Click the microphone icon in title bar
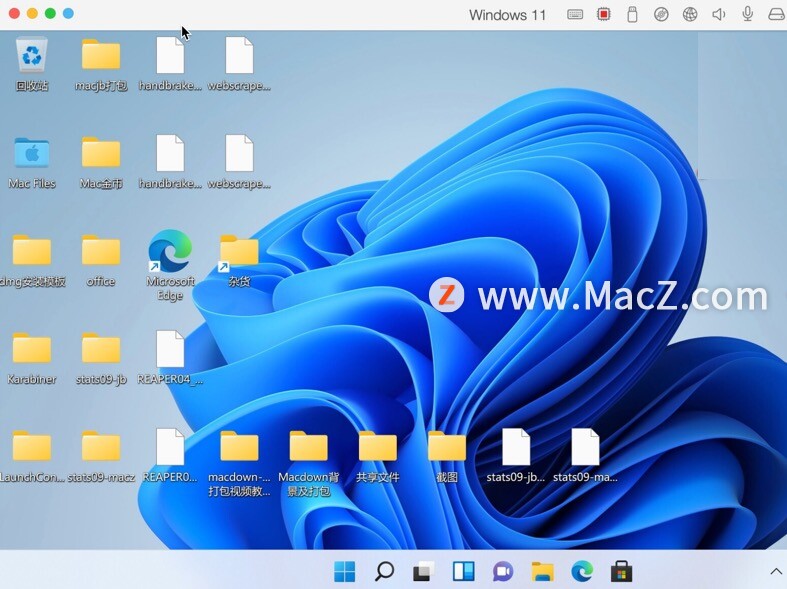 click(x=747, y=14)
